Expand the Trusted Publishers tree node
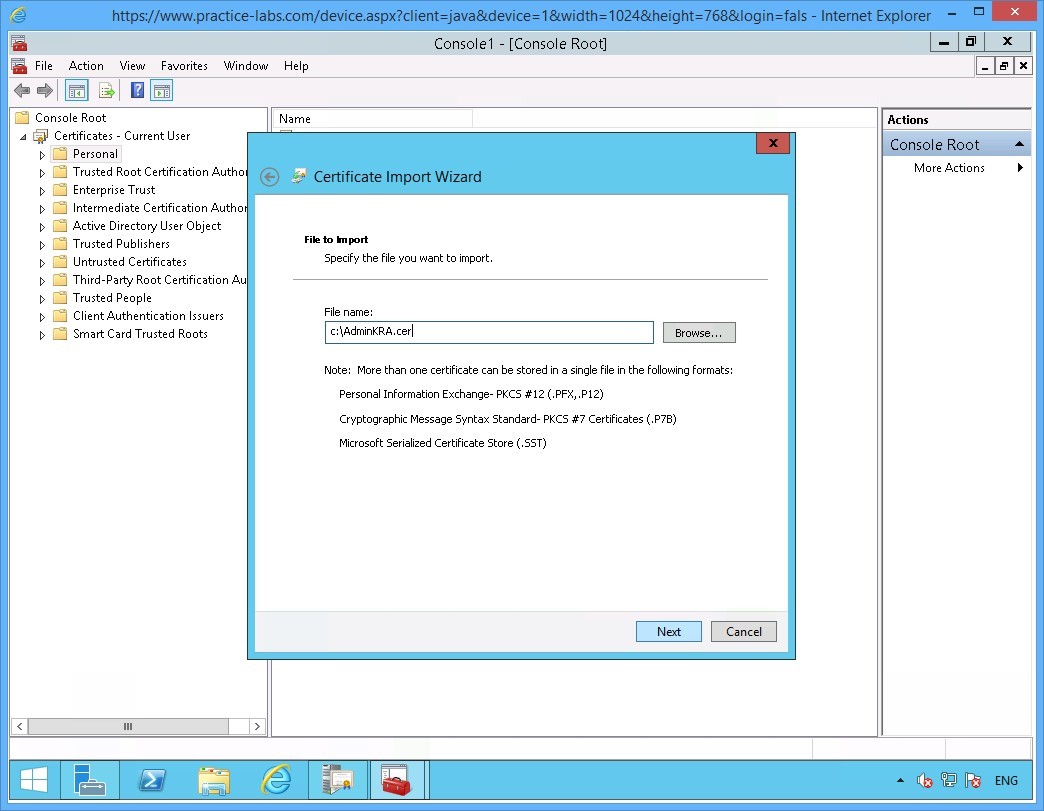 [40, 243]
